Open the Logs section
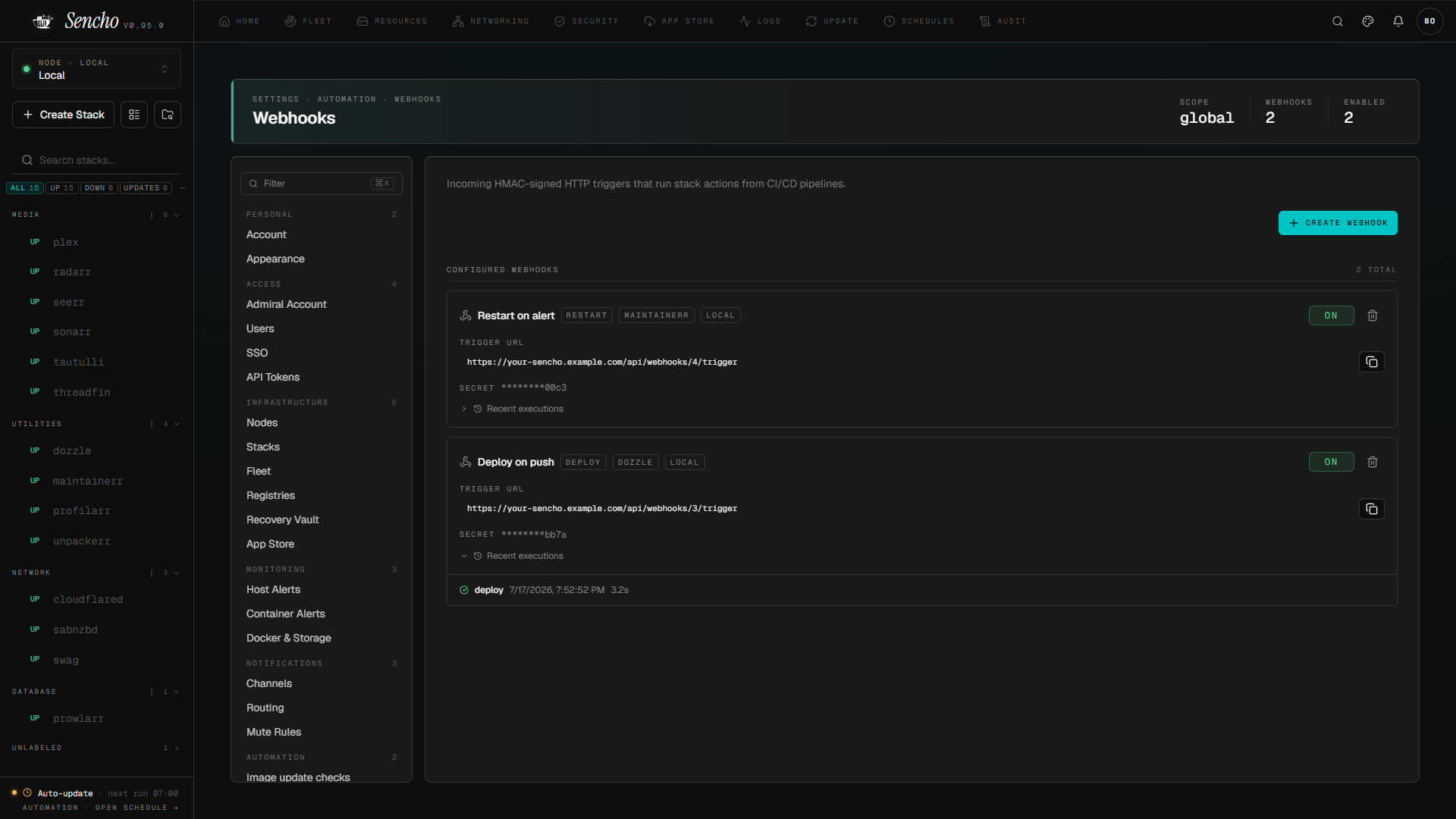This screenshot has height=819, width=1456. 761,21
